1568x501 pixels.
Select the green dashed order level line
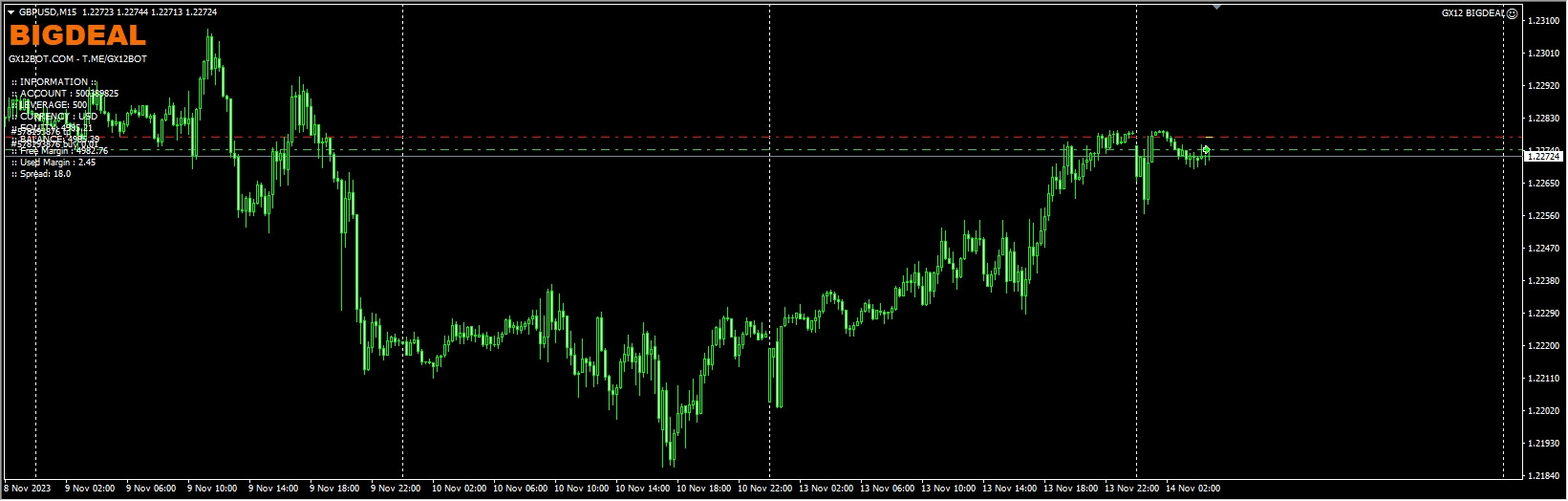tap(764, 149)
